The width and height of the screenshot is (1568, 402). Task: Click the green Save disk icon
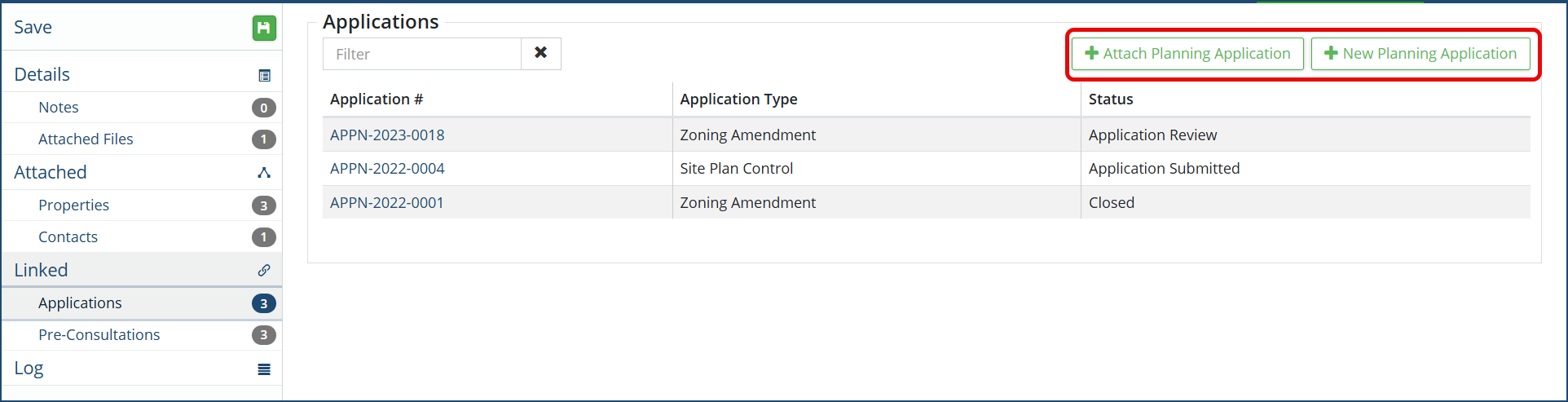click(x=263, y=28)
